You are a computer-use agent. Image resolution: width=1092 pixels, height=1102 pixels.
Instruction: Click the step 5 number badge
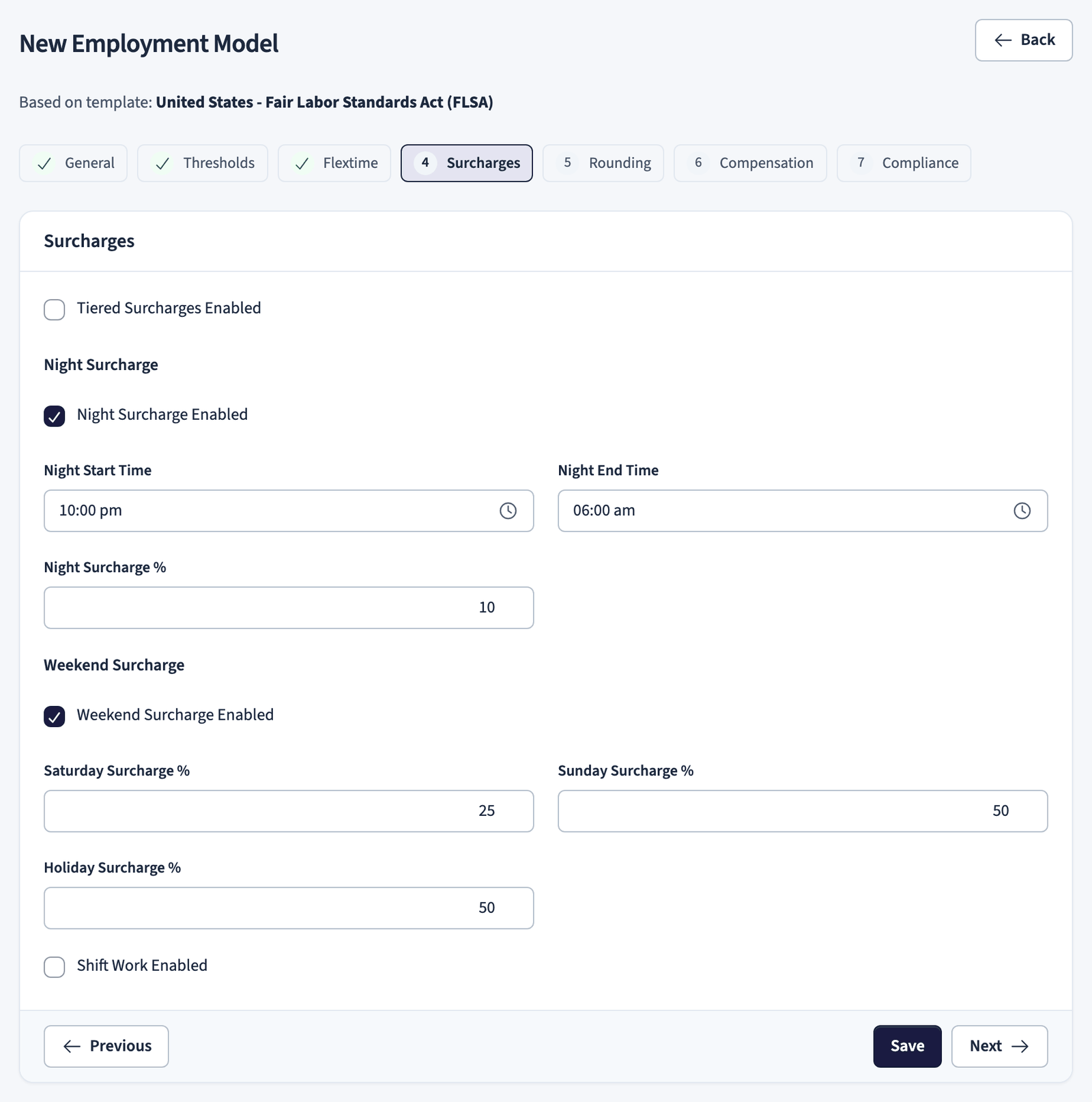click(x=567, y=163)
